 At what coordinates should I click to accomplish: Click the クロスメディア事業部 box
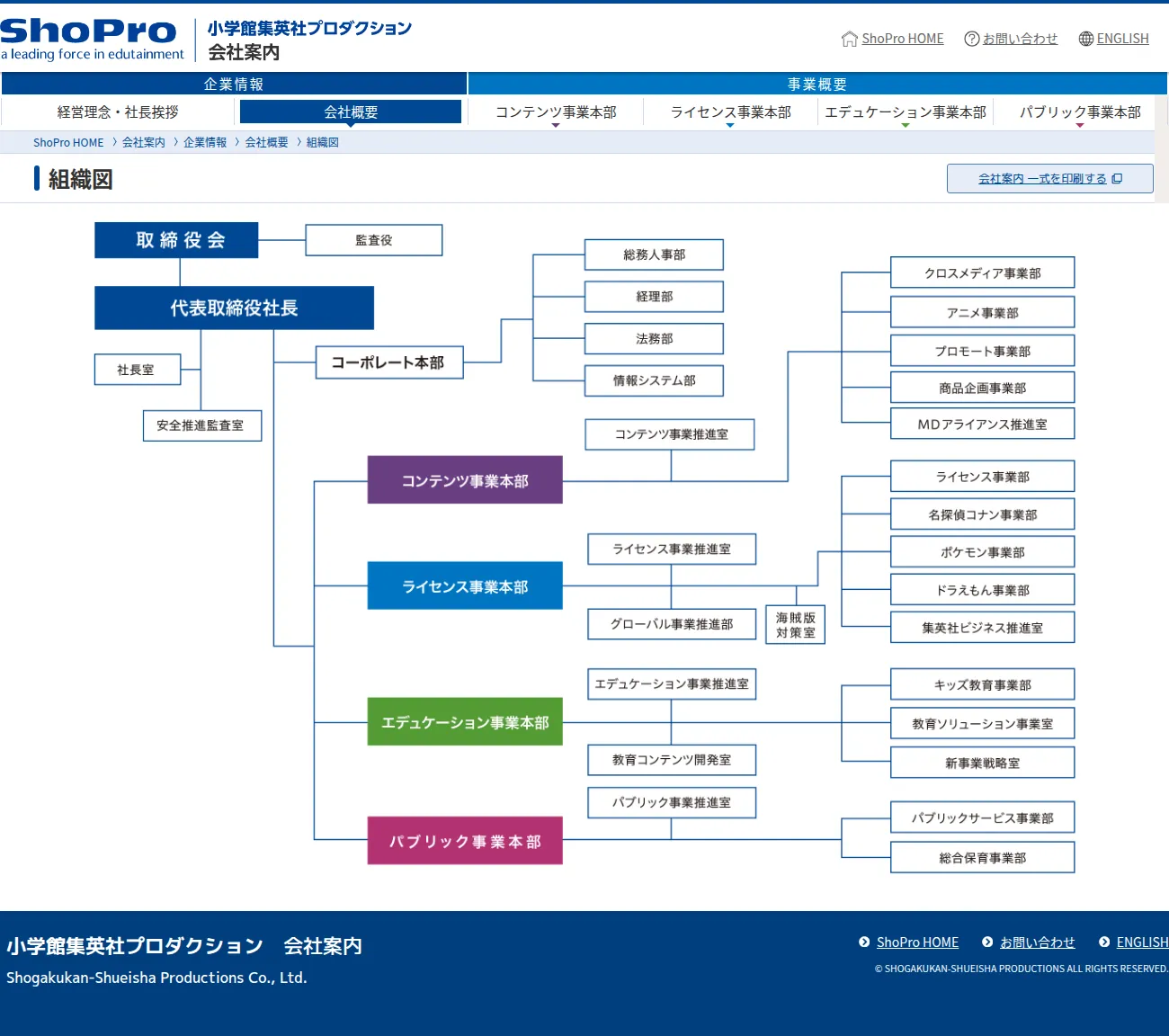[983, 273]
